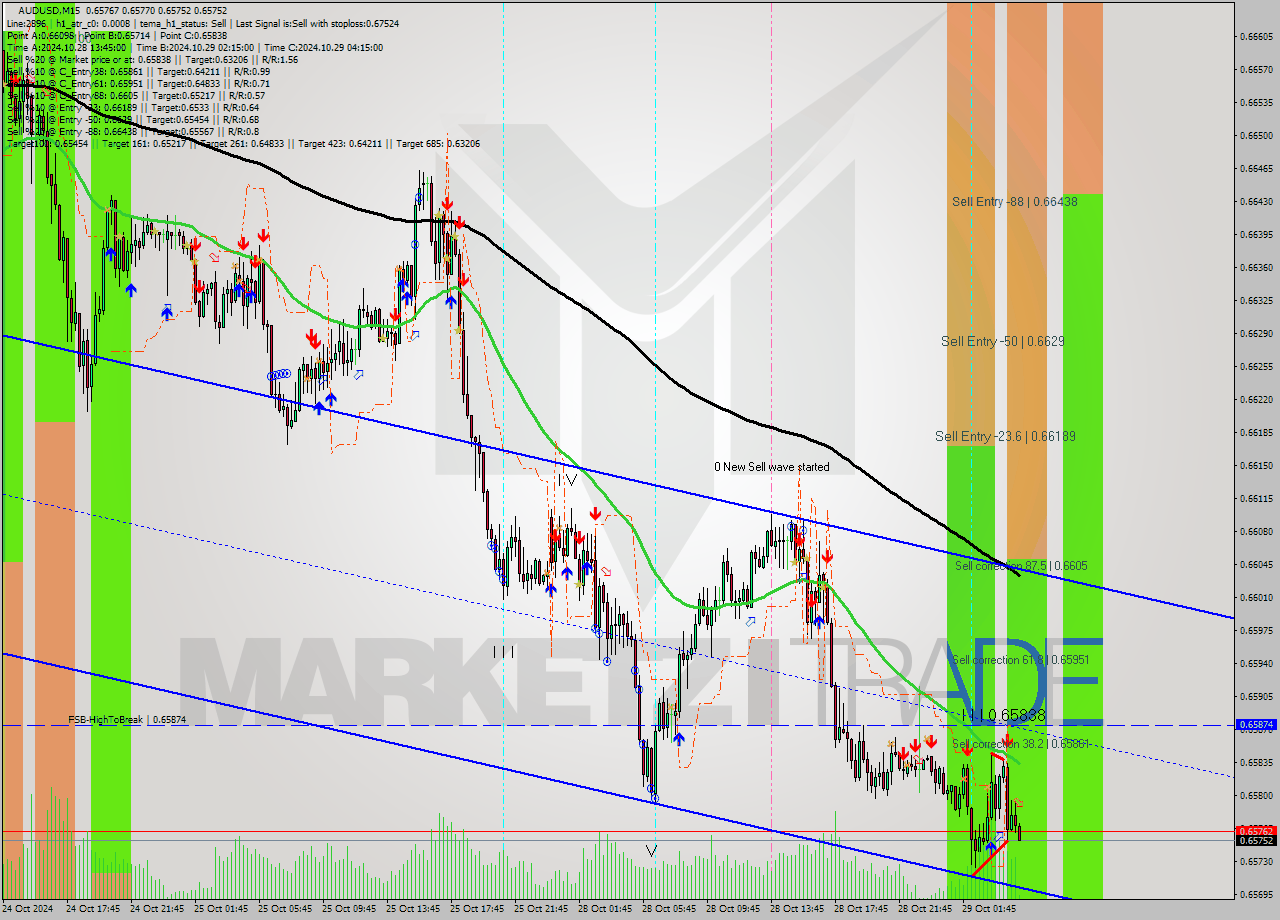Image resolution: width=1280 pixels, height=920 pixels.
Task: Click '28 Oct 17:45' on time axis
Action: point(862,909)
